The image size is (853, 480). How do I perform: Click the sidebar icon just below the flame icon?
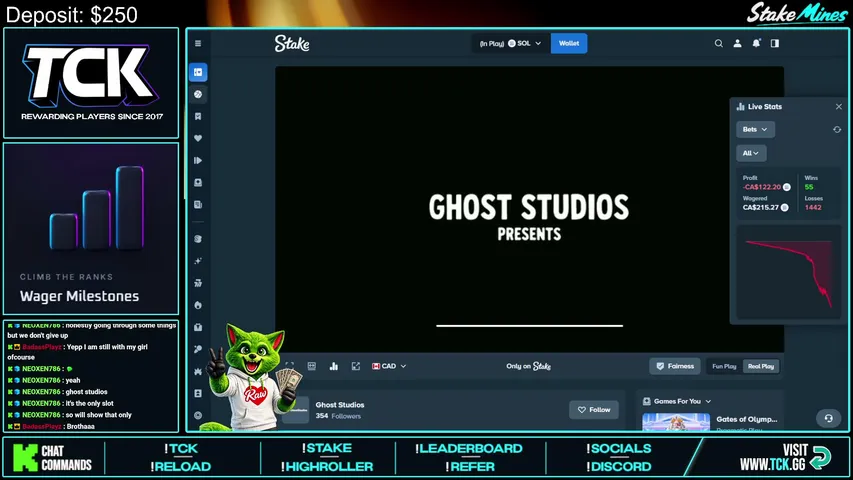click(x=198, y=327)
